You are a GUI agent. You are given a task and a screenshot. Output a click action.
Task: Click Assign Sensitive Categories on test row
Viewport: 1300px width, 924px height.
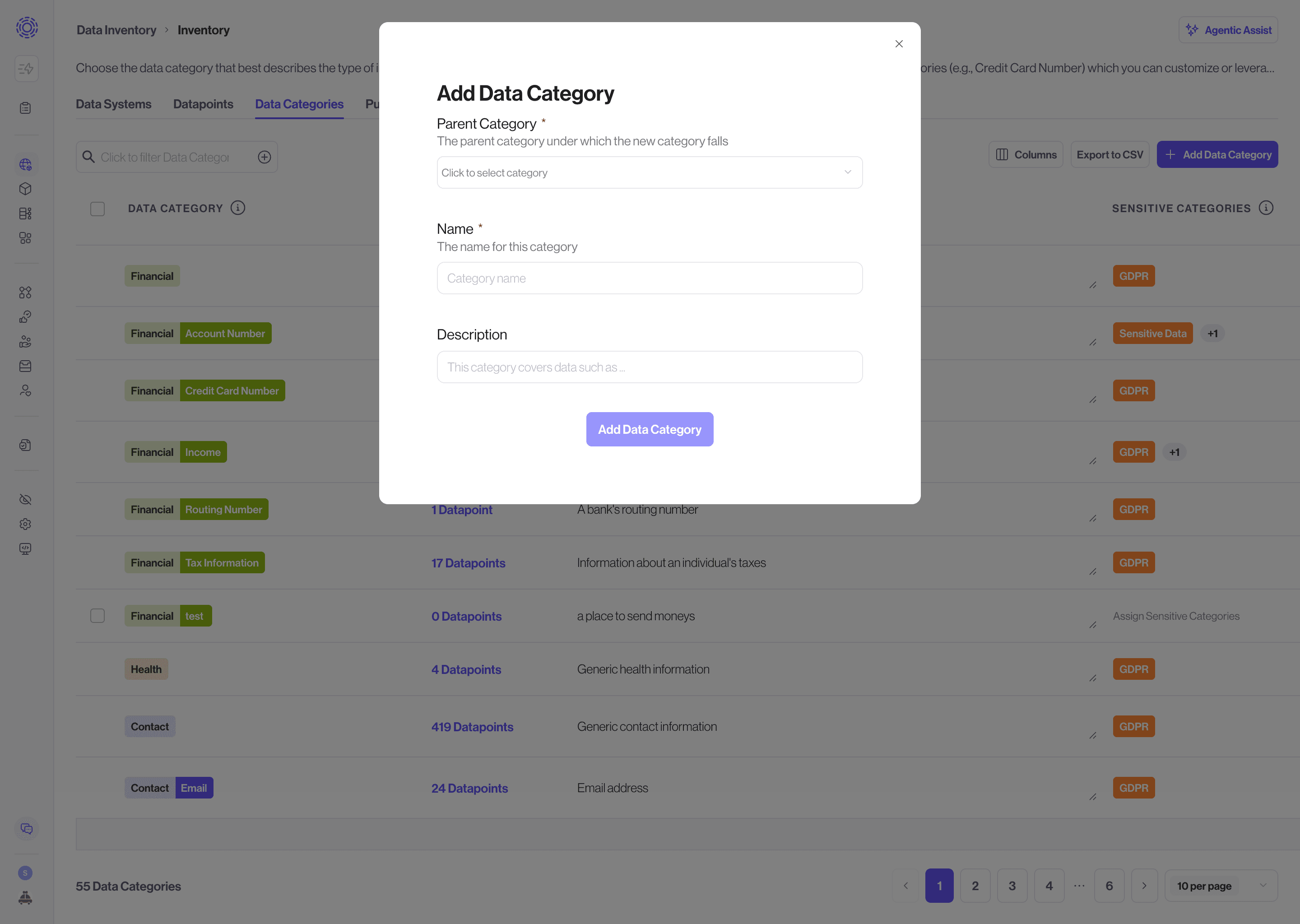point(1176,616)
